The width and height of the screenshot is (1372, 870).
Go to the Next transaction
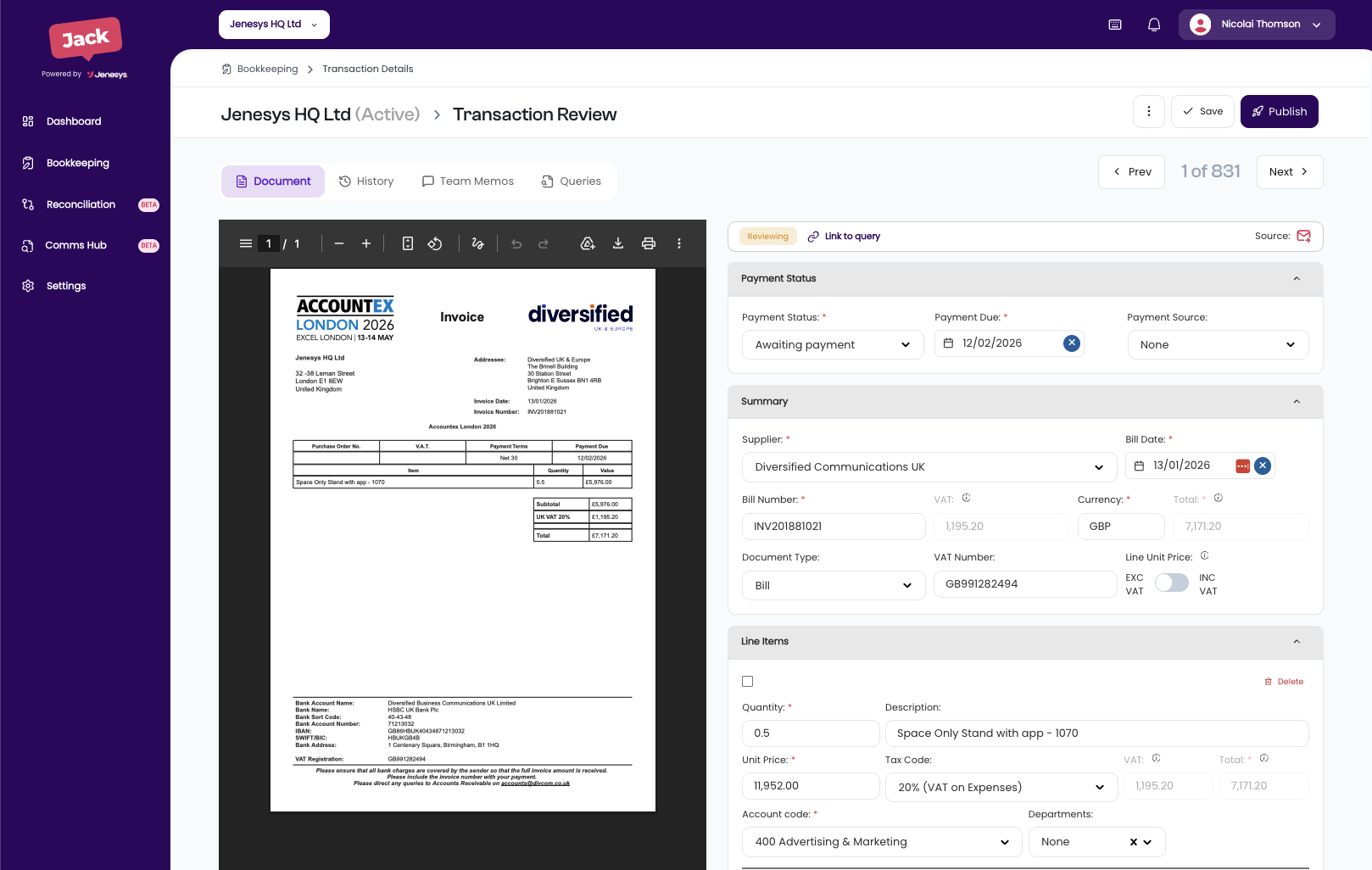pos(1289,172)
